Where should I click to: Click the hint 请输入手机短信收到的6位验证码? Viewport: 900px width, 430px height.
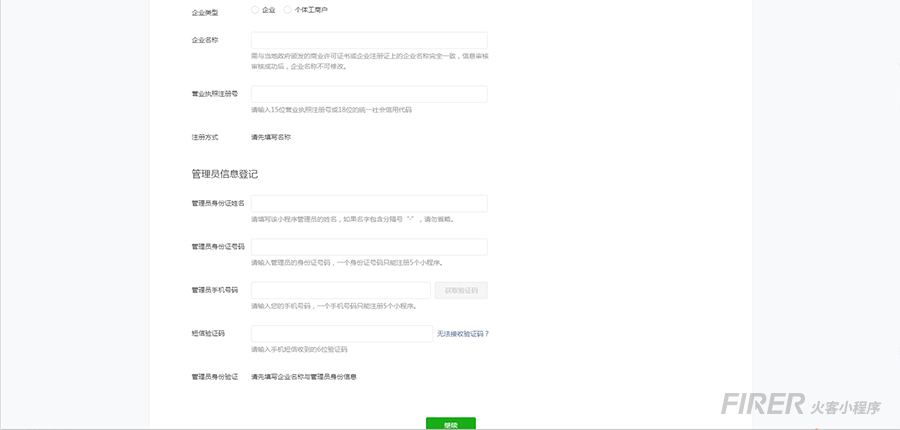click(299, 349)
